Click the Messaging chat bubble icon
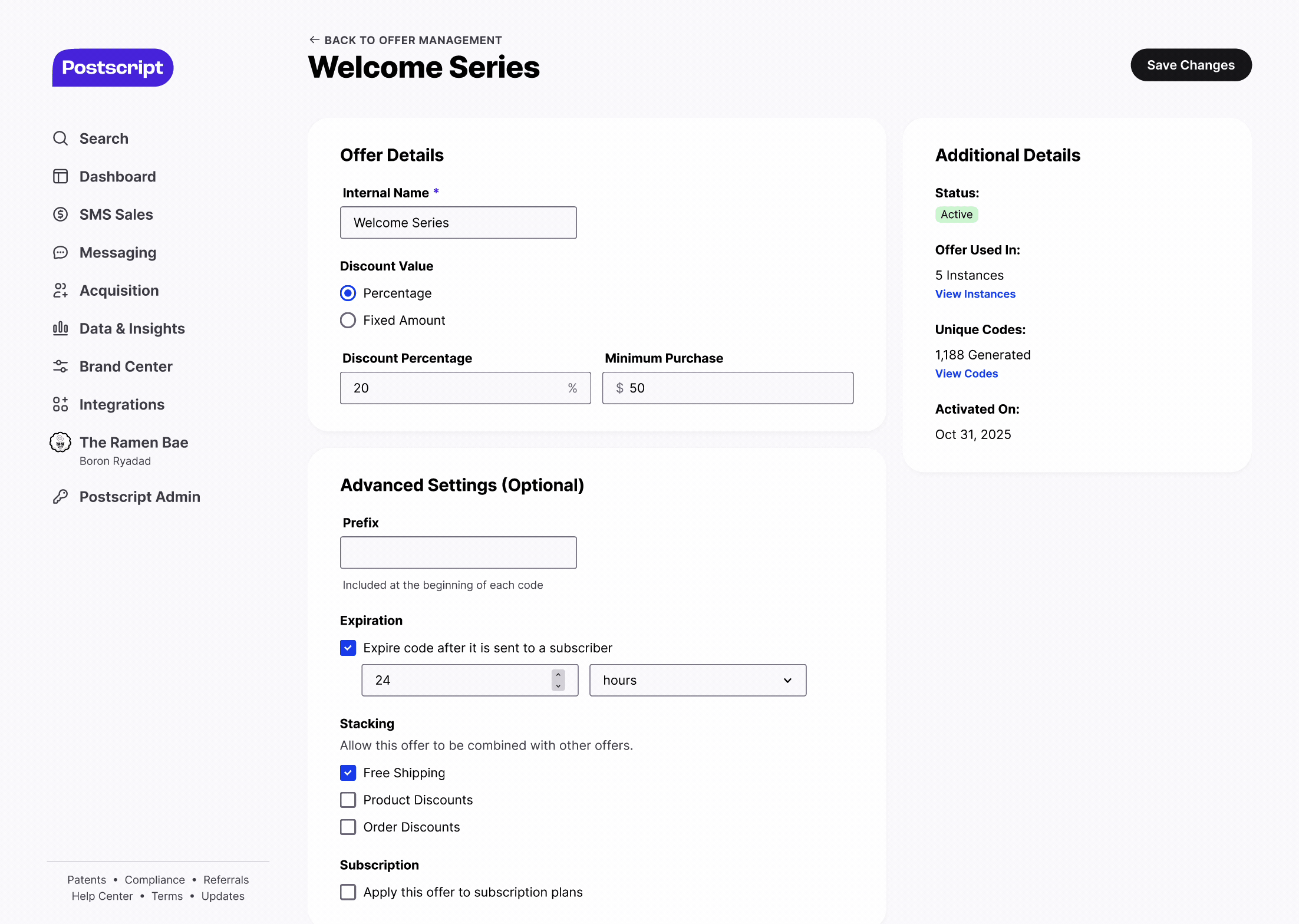 60,253
